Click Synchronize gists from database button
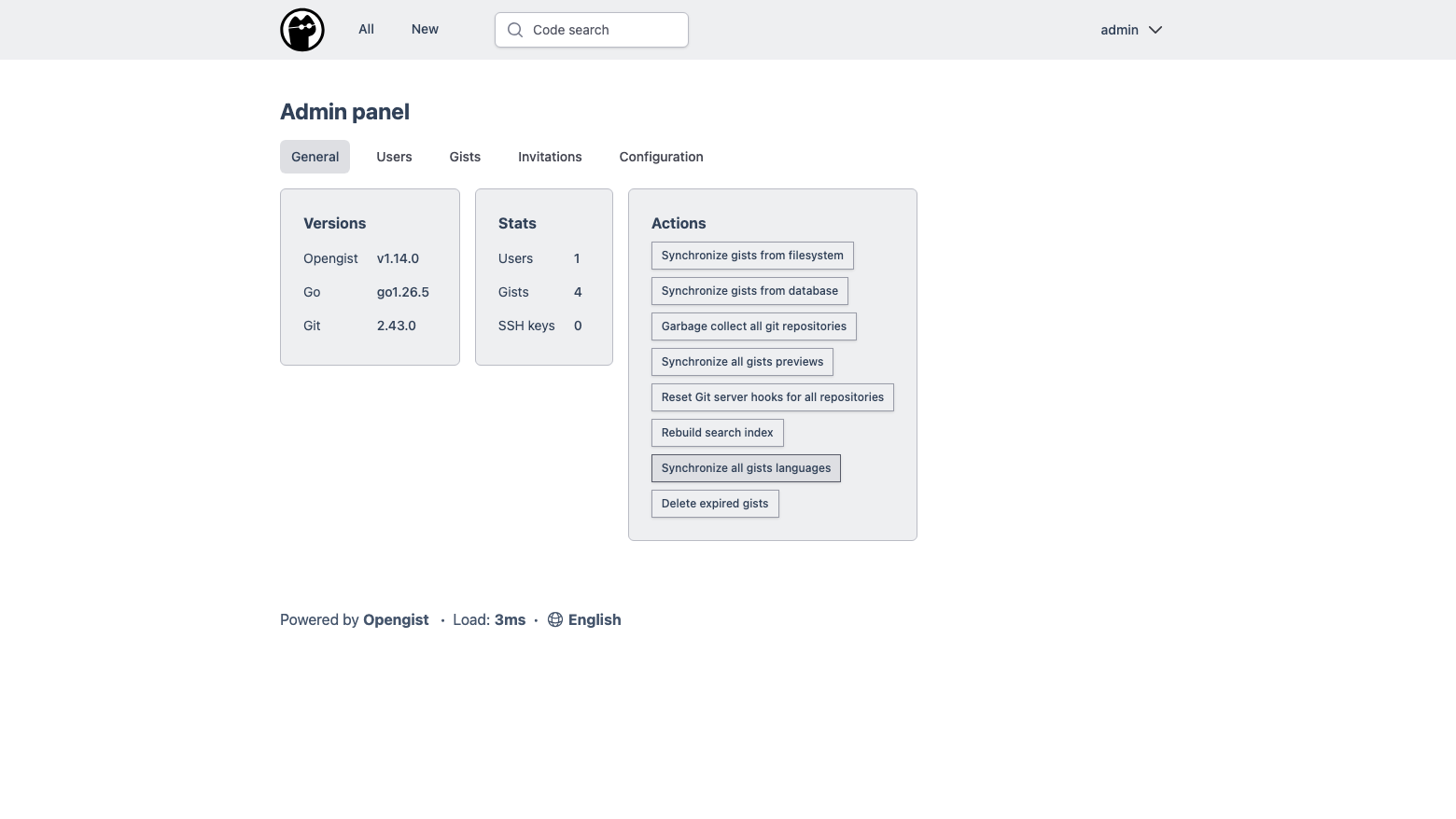The image size is (1456, 819). [749, 291]
